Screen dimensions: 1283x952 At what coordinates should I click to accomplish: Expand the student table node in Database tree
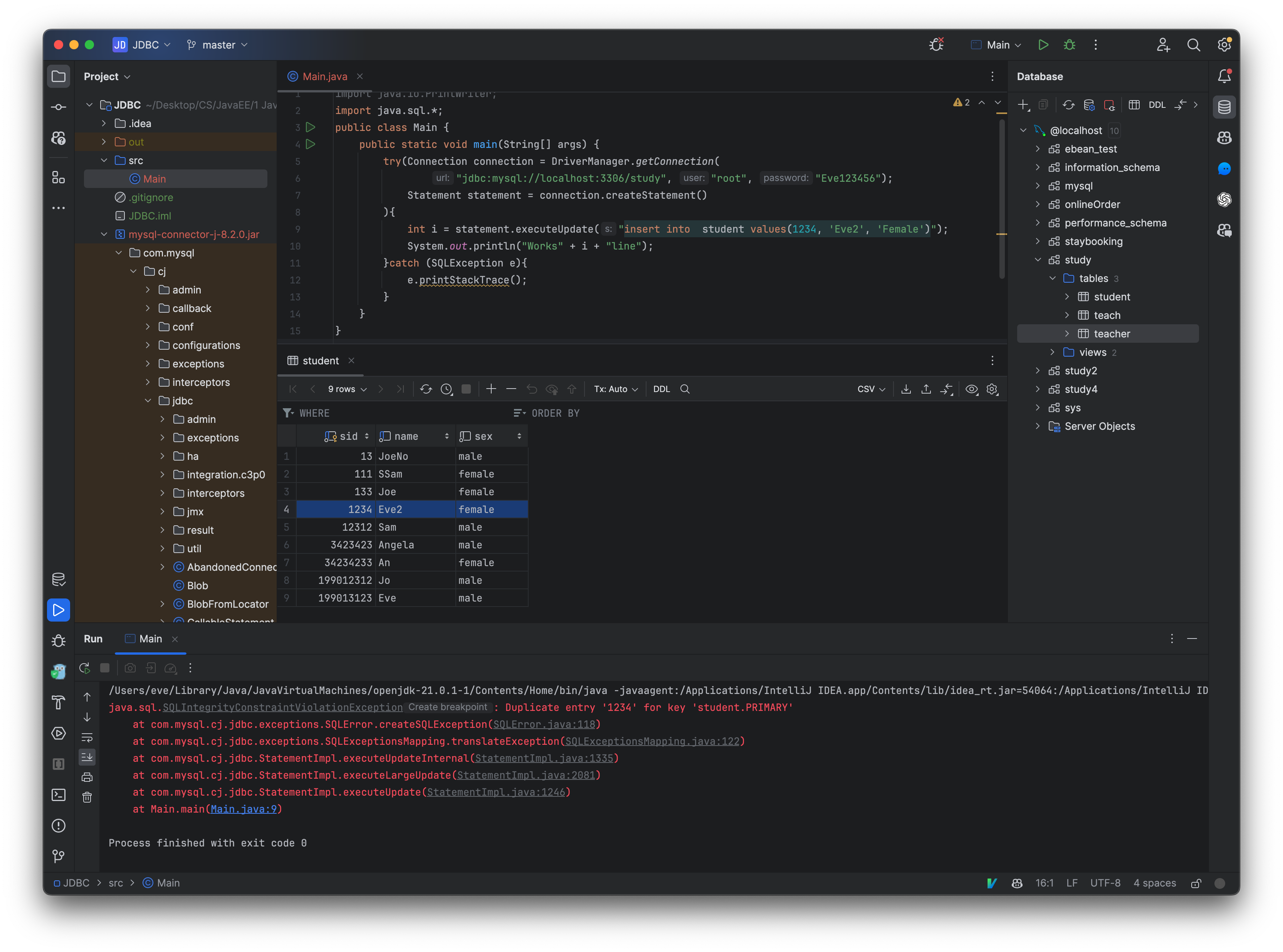pyautogui.click(x=1067, y=297)
